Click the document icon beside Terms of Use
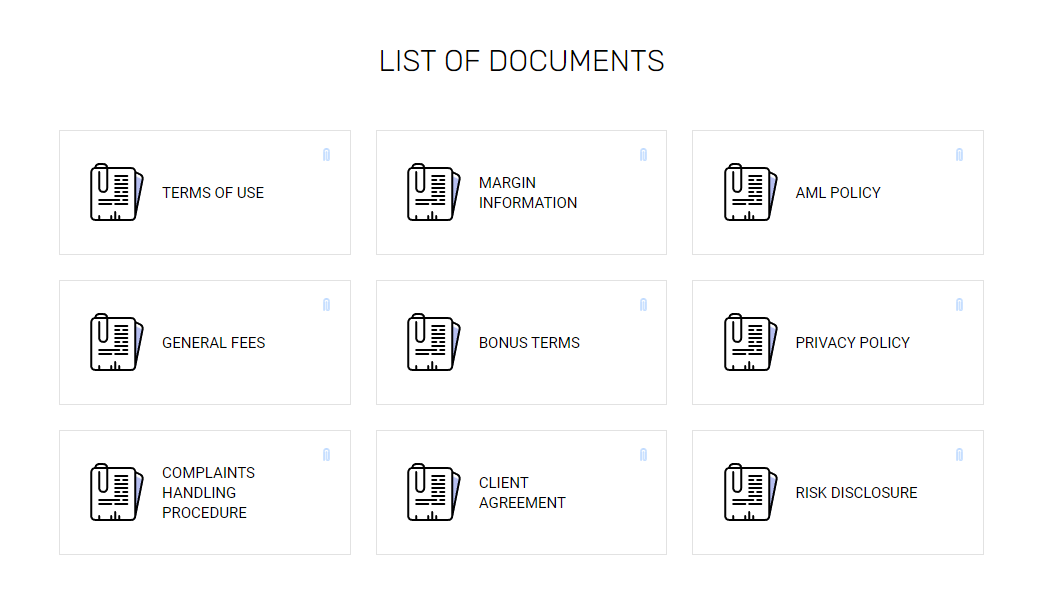This screenshot has width=1043, height=612. click(116, 192)
